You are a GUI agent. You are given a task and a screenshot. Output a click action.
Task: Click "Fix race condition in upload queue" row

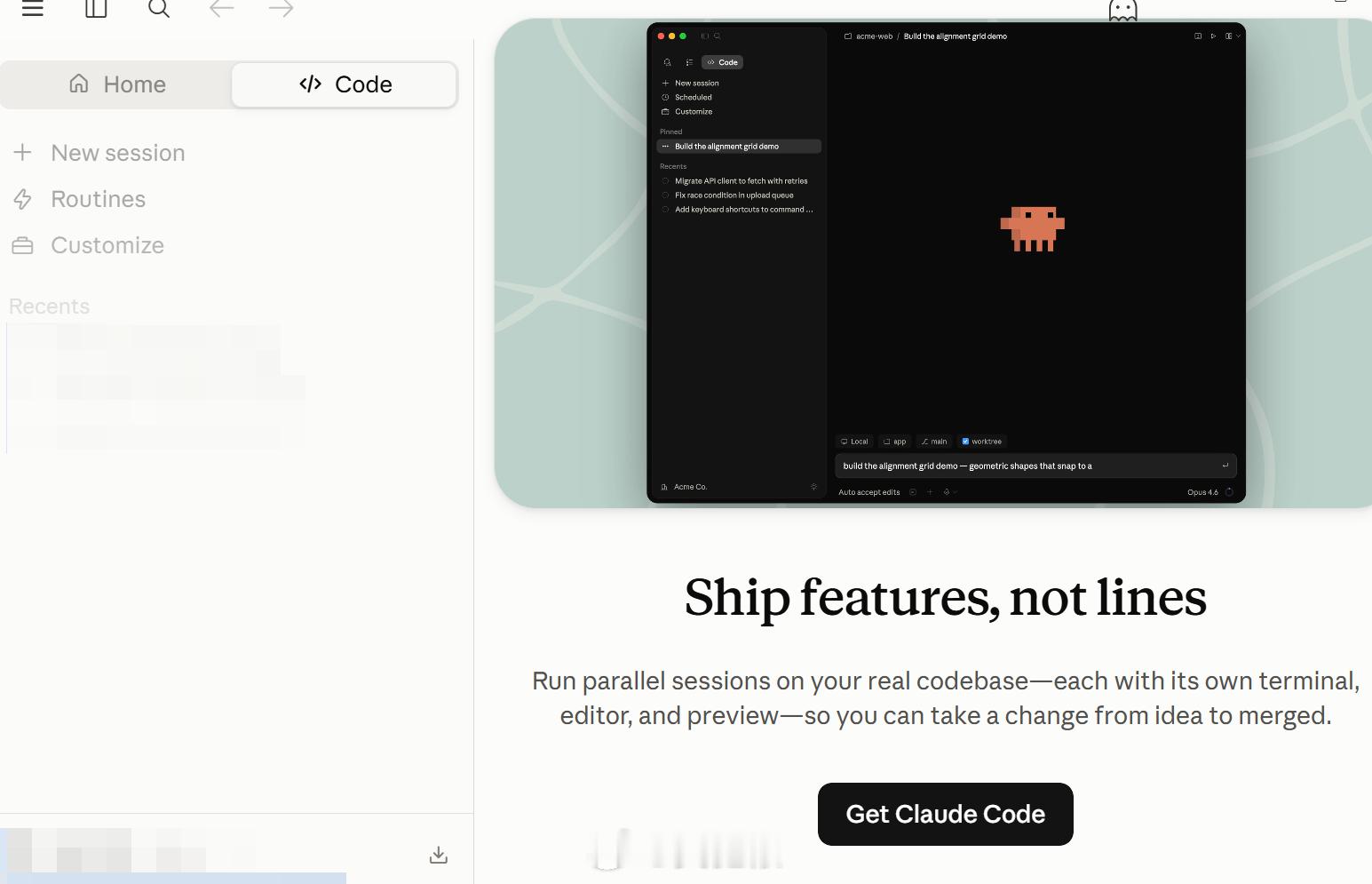coord(739,195)
